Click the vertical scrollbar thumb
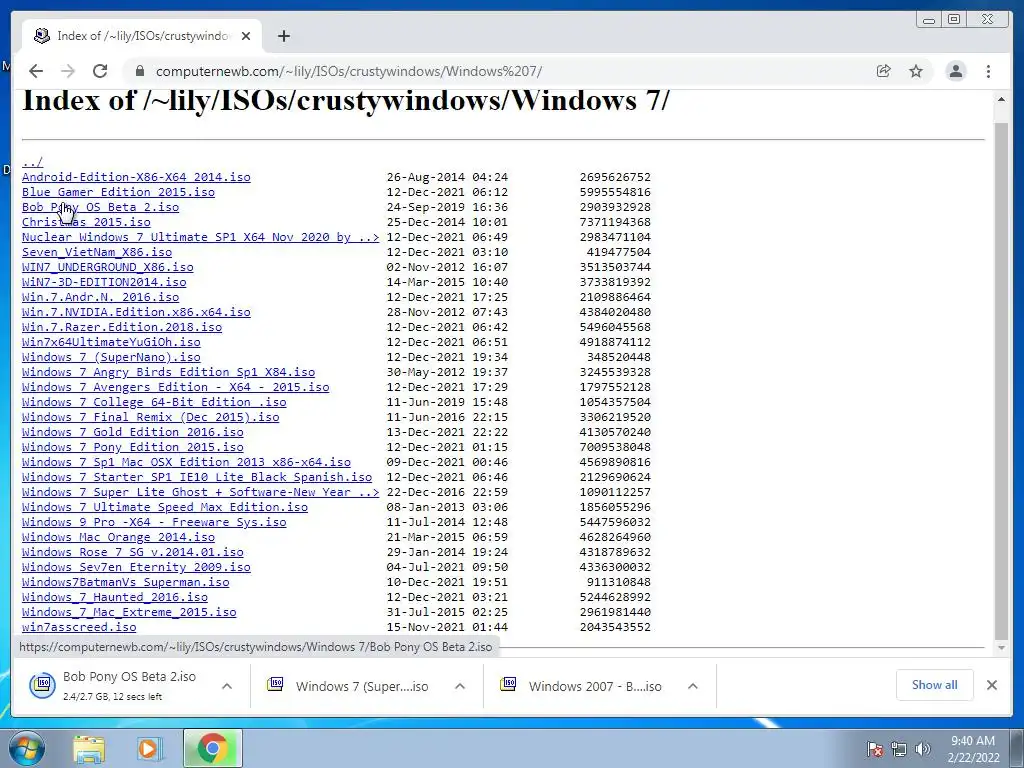This screenshot has width=1024, height=768. 1001,380
